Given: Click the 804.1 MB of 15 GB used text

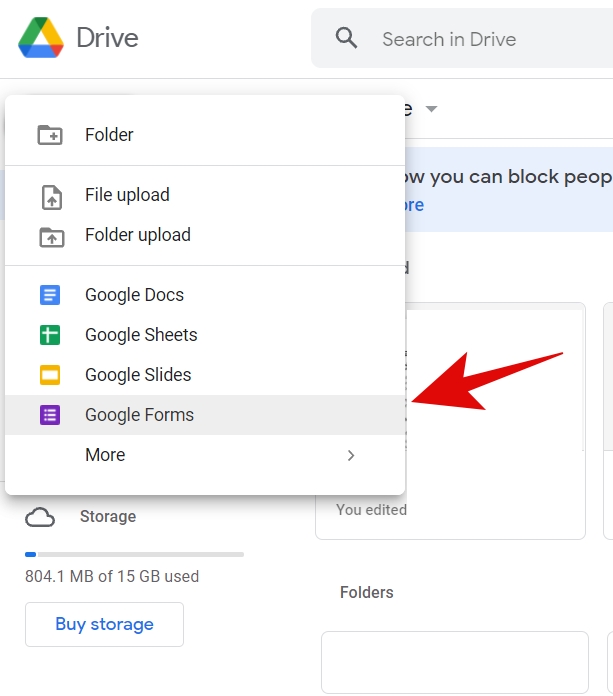Looking at the screenshot, I should pos(112,576).
